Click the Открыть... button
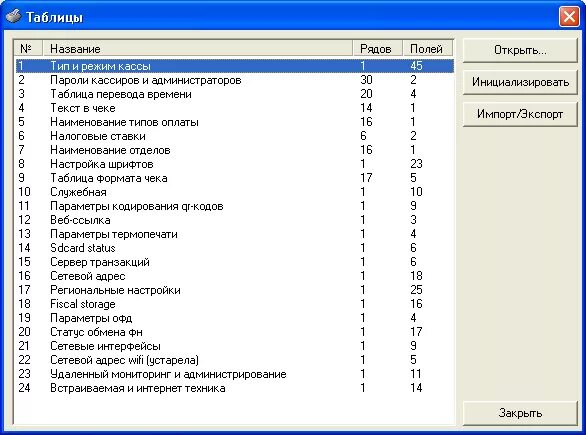The width and height of the screenshot is (586, 435). coord(520,50)
